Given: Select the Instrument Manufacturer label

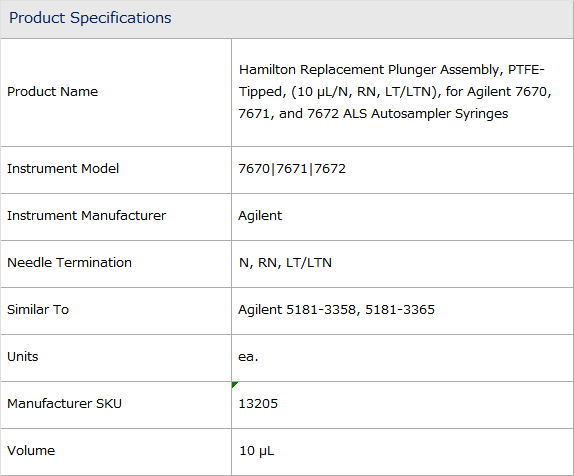Looking at the screenshot, I should [x=86, y=216].
